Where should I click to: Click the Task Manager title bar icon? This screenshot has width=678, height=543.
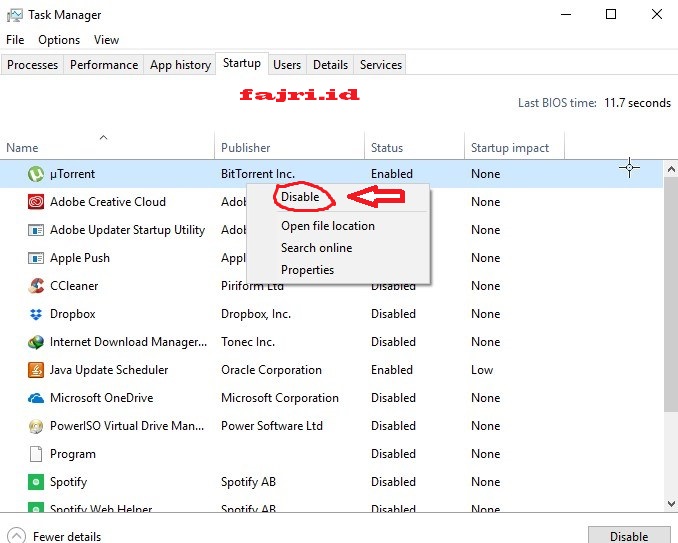(x=15, y=15)
